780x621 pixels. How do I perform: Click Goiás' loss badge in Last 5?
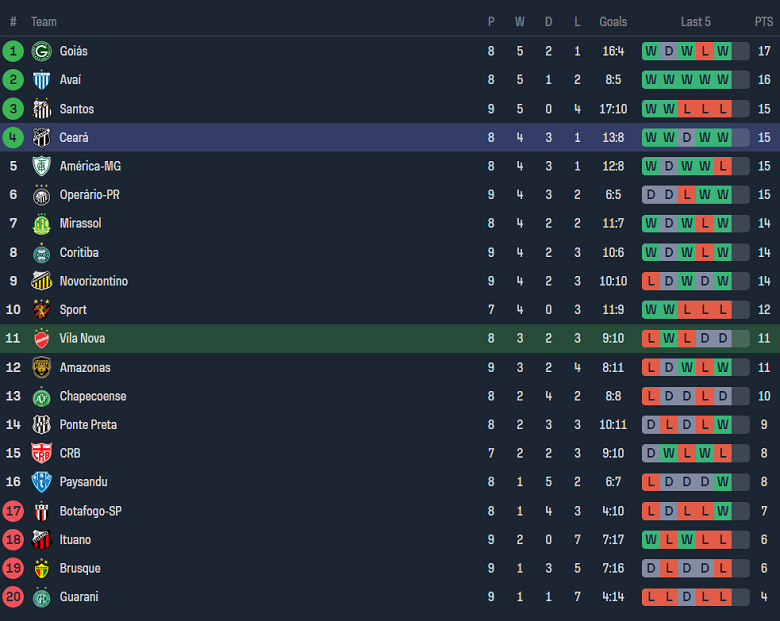click(705, 51)
